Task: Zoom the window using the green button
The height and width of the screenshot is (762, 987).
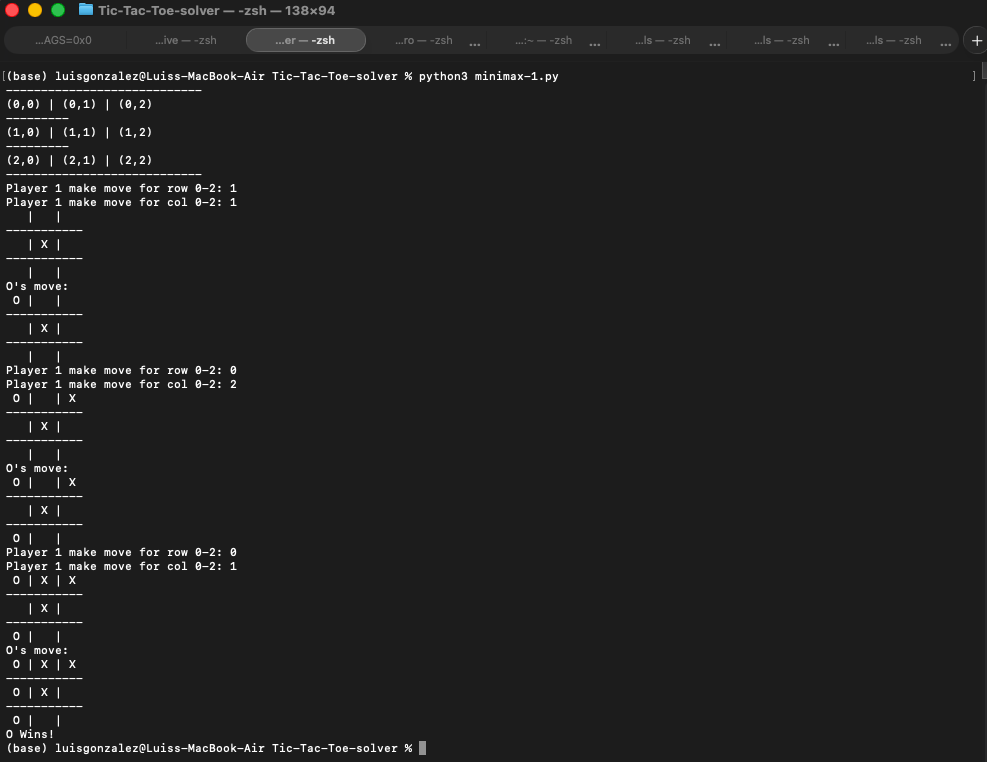Action: tap(57, 10)
